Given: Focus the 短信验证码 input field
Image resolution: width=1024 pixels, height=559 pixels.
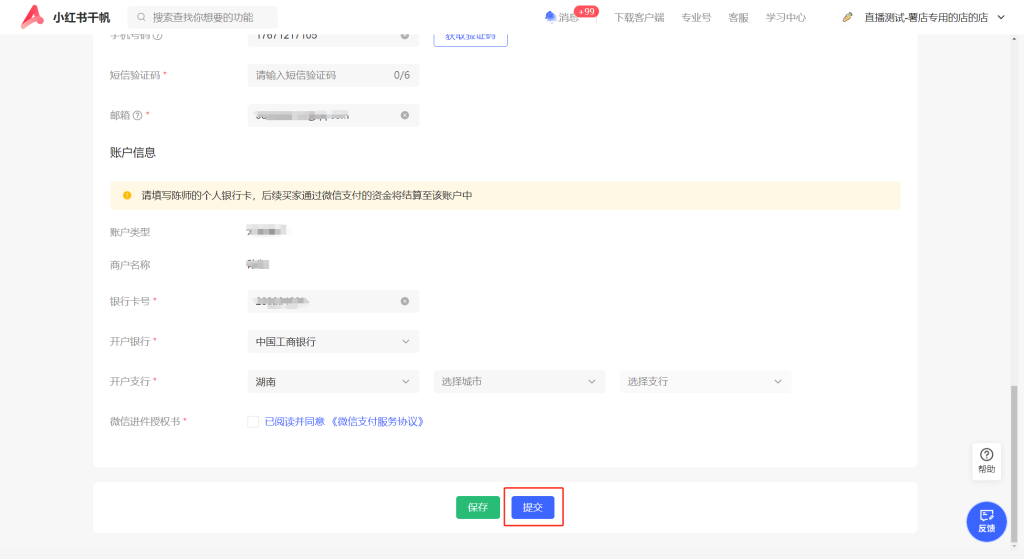Looking at the screenshot, I should coord(333,75).
